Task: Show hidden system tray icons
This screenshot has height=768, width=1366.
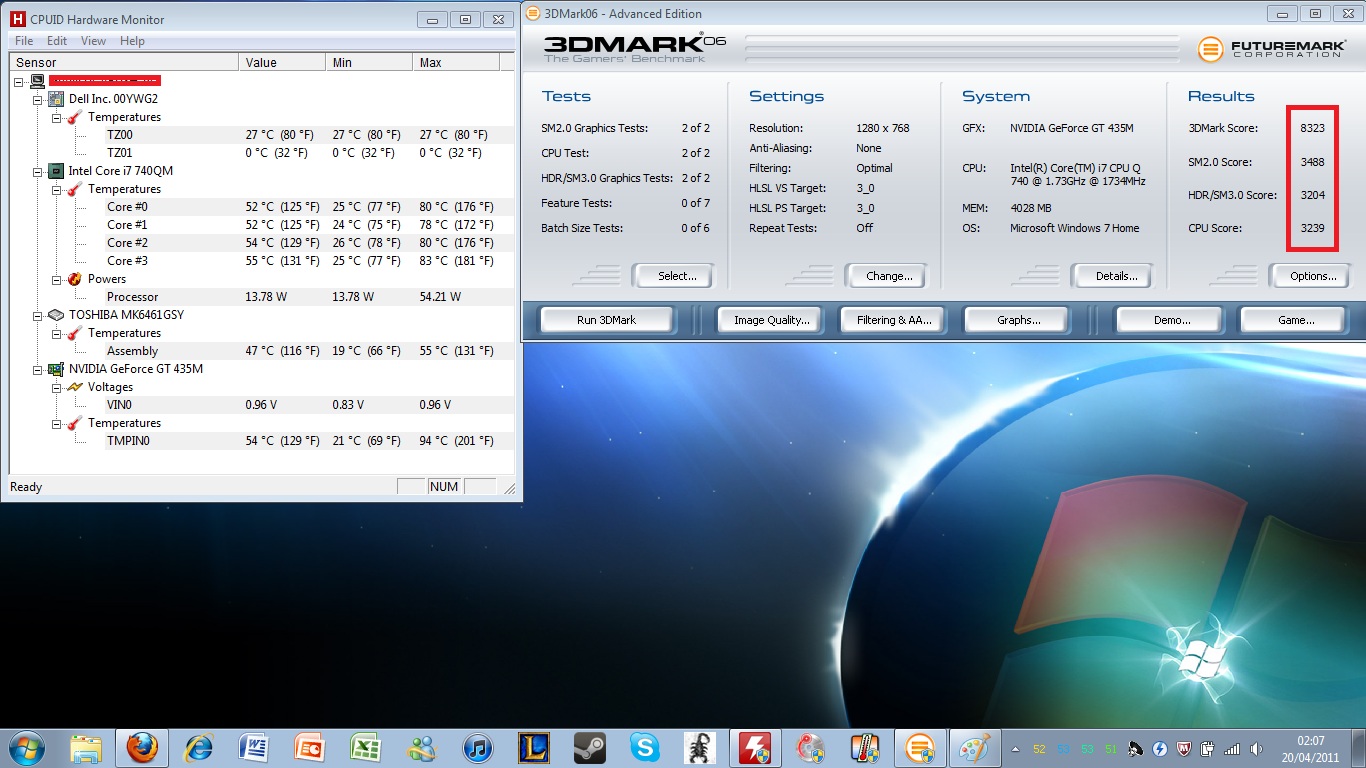Action: click(x=1016, y=748)
